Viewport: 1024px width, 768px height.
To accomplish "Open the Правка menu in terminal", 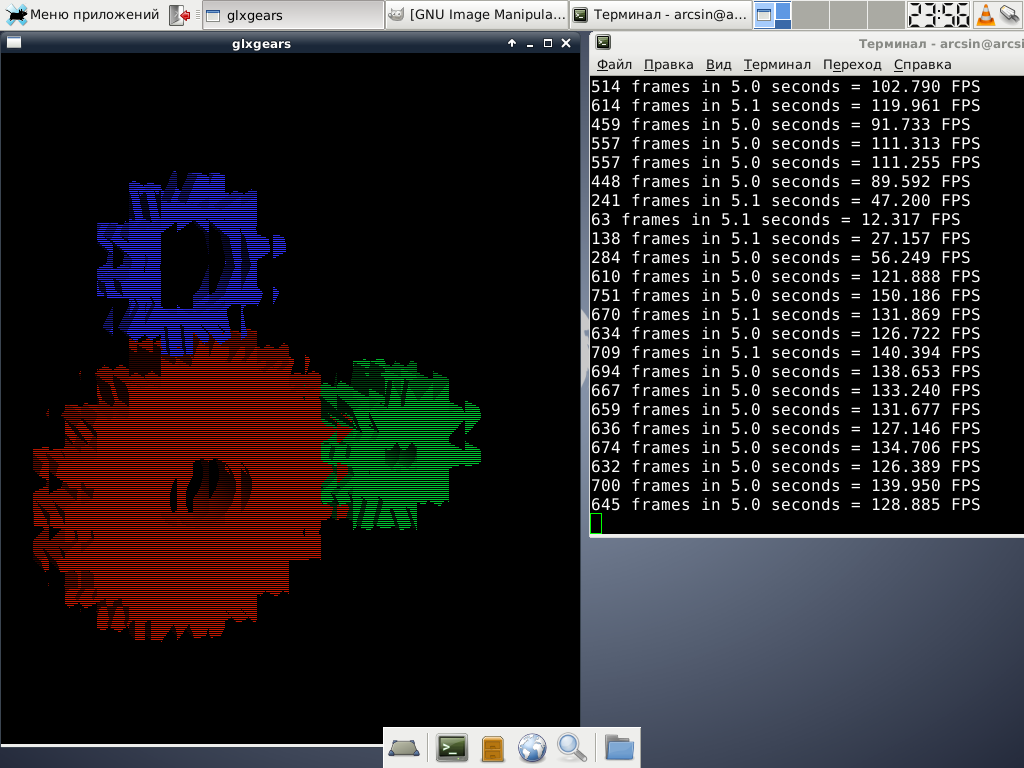I will click(669, 65).
